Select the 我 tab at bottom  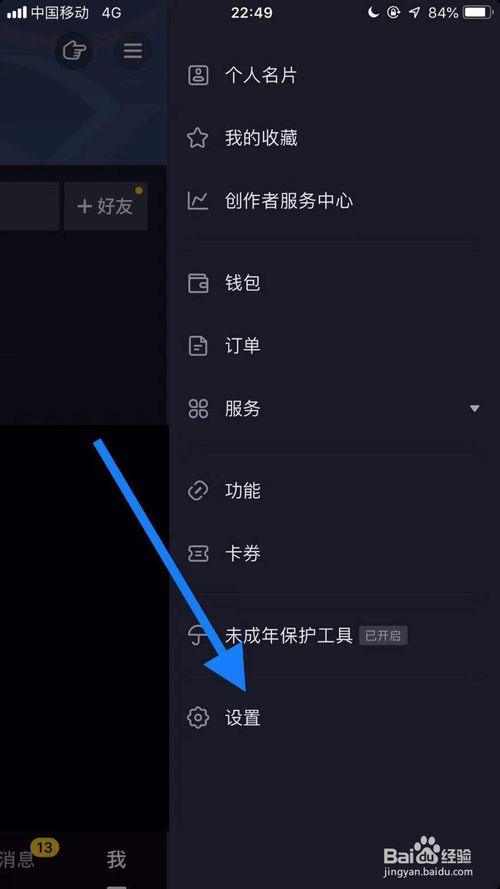pos(116,860)
